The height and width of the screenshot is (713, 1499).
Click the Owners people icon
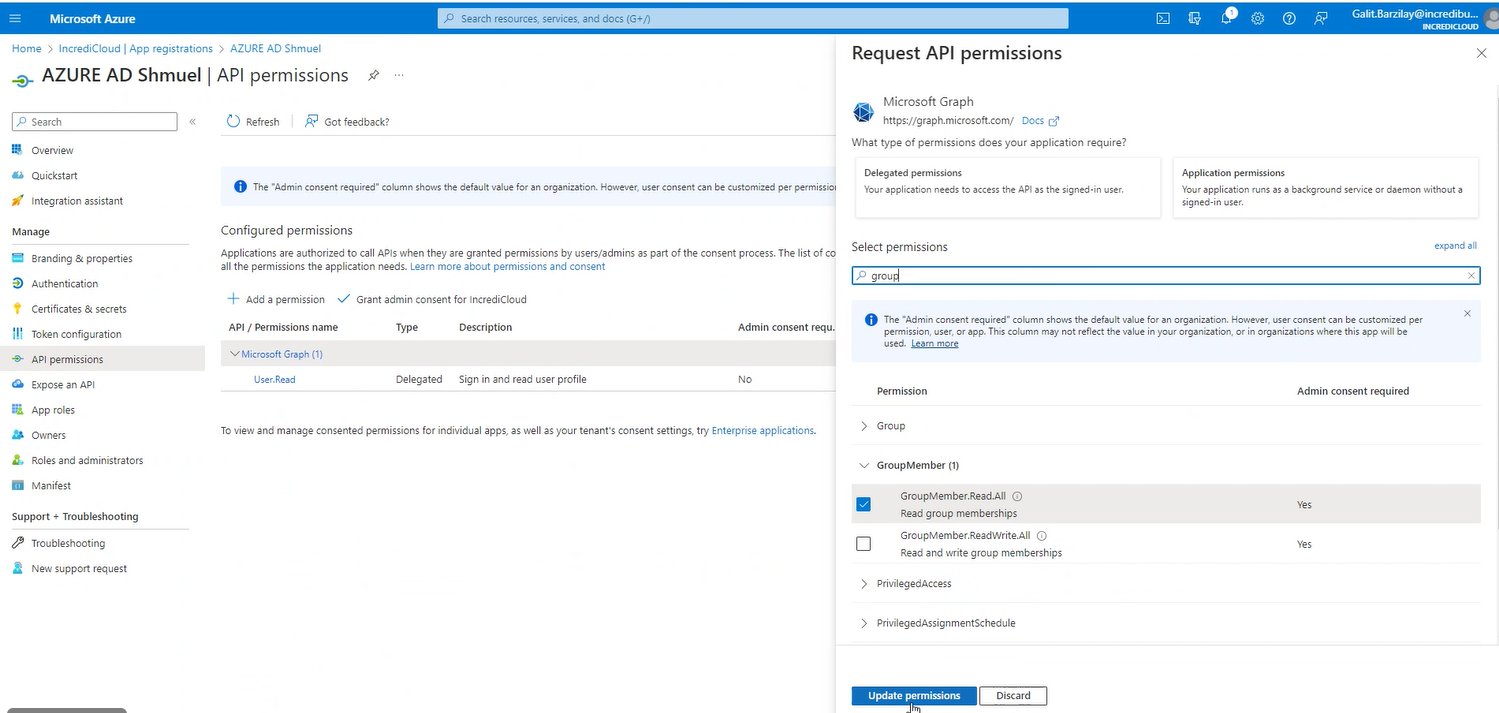[x=18, y=435]
